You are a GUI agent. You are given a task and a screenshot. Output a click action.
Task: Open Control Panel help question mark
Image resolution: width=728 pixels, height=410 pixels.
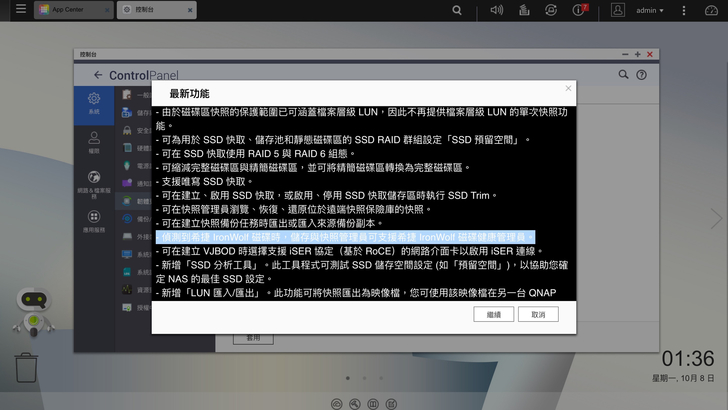pos(641,75)
